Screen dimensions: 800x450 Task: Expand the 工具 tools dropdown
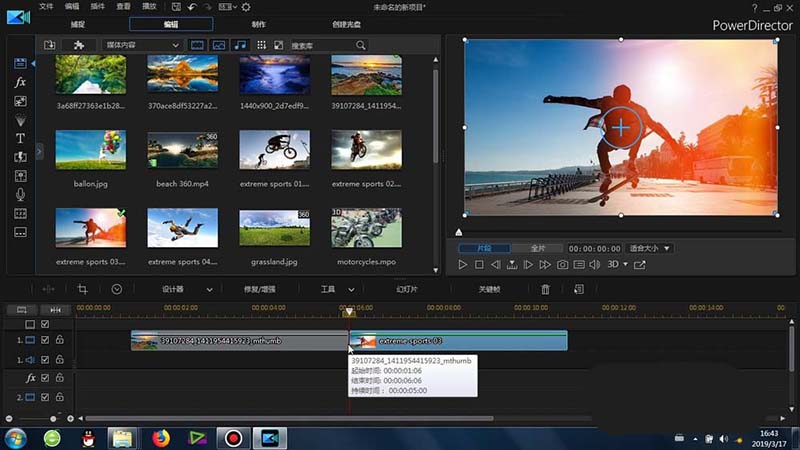pos(334,289)
